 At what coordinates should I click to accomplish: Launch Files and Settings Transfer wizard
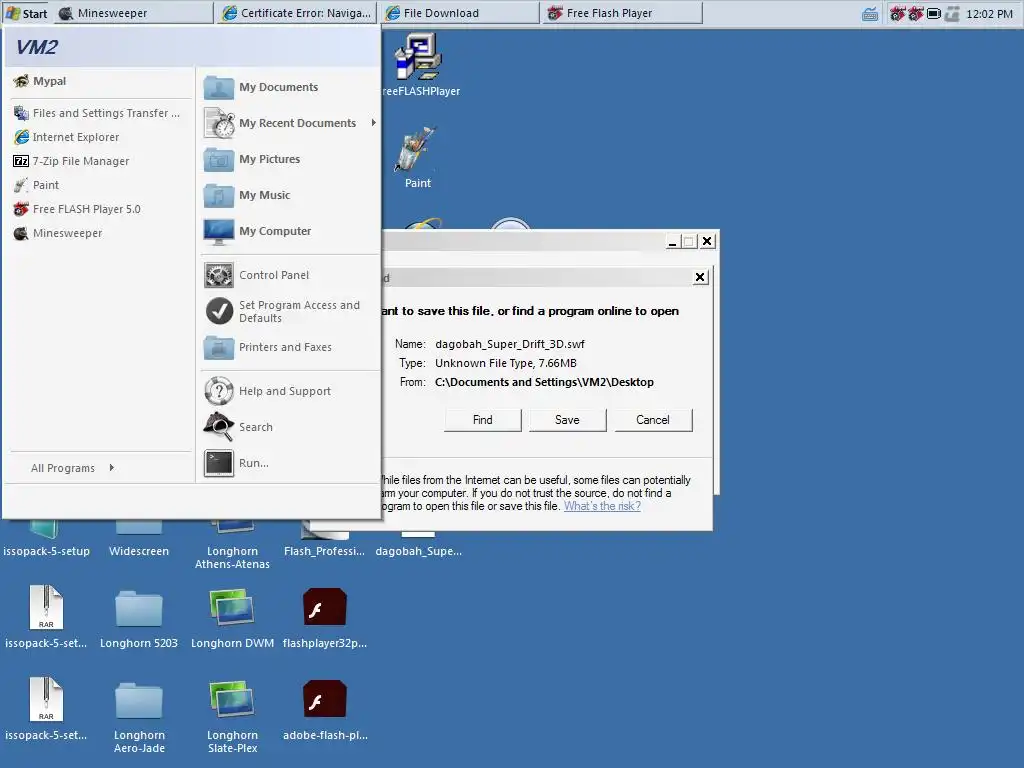[97, 113]
